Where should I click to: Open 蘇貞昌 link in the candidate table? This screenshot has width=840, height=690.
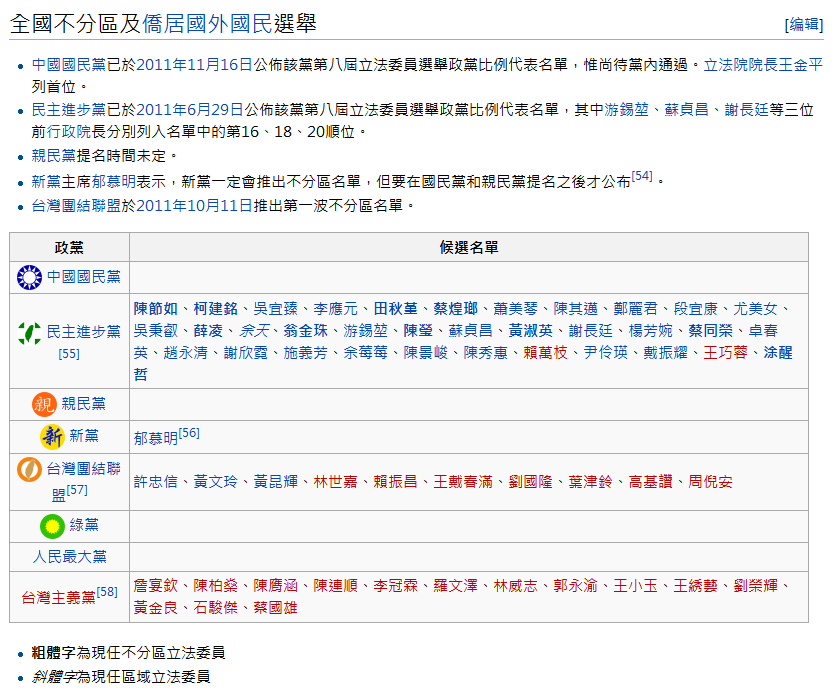pos(471,331)
